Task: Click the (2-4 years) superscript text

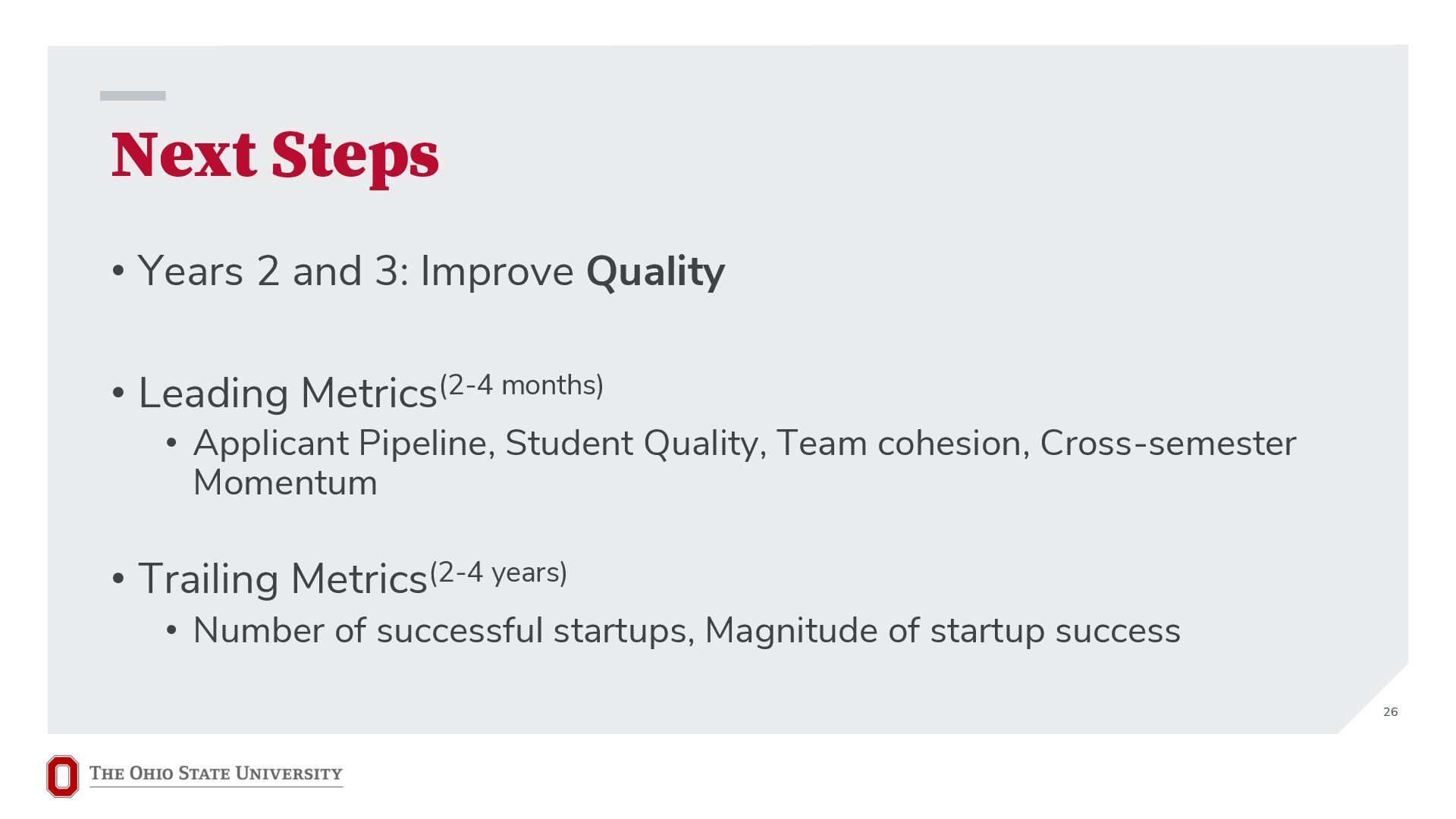Action: (x=499, y=573)
